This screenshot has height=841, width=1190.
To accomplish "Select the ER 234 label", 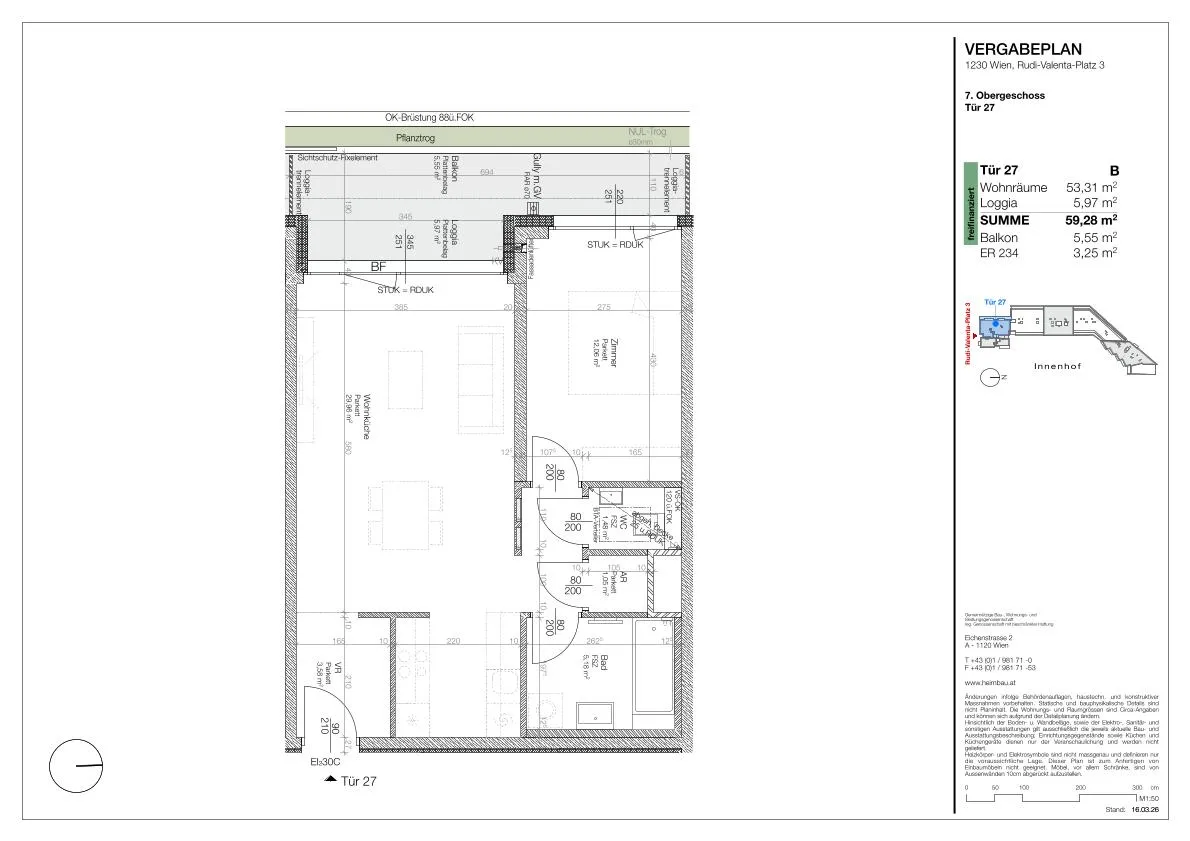I will click(x=999, y=253).
